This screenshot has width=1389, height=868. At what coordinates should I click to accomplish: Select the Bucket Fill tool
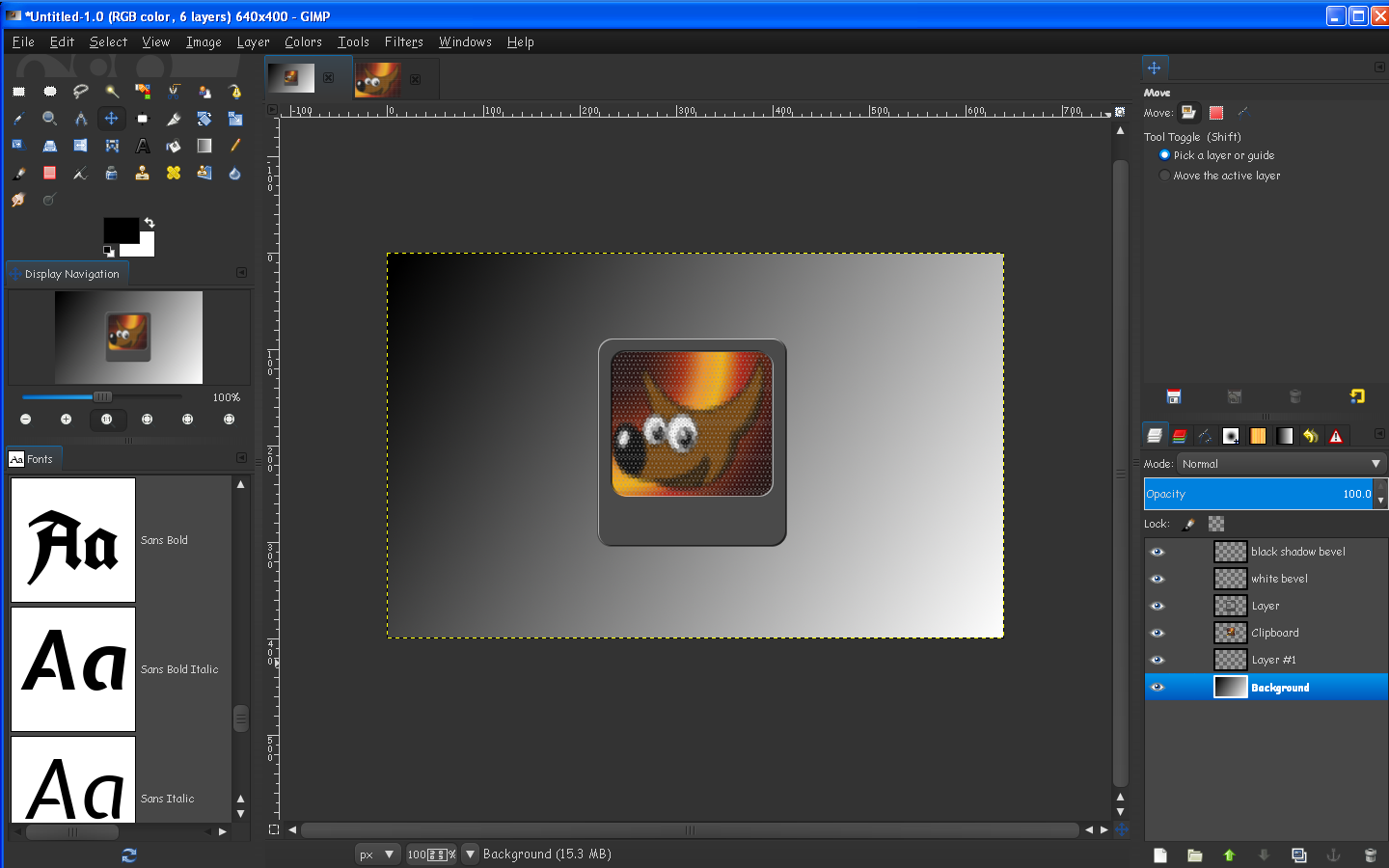(x=174, y=146)
